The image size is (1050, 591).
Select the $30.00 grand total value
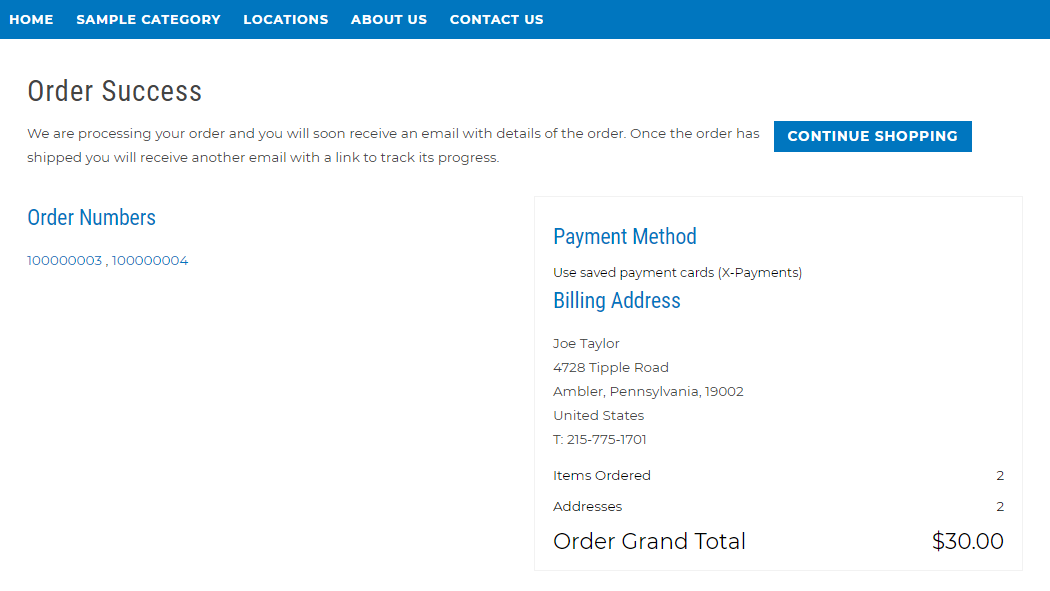968,541
